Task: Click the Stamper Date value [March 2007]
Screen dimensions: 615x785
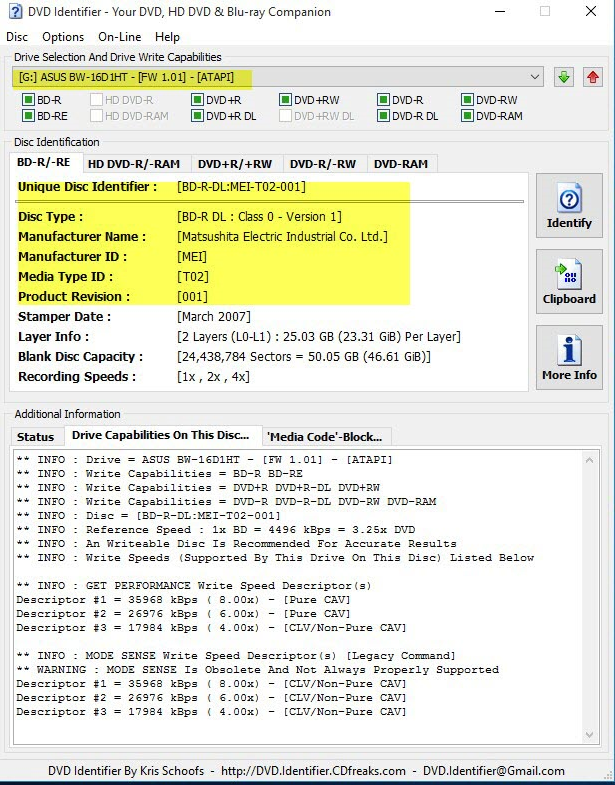Action: tap(214, 317)
